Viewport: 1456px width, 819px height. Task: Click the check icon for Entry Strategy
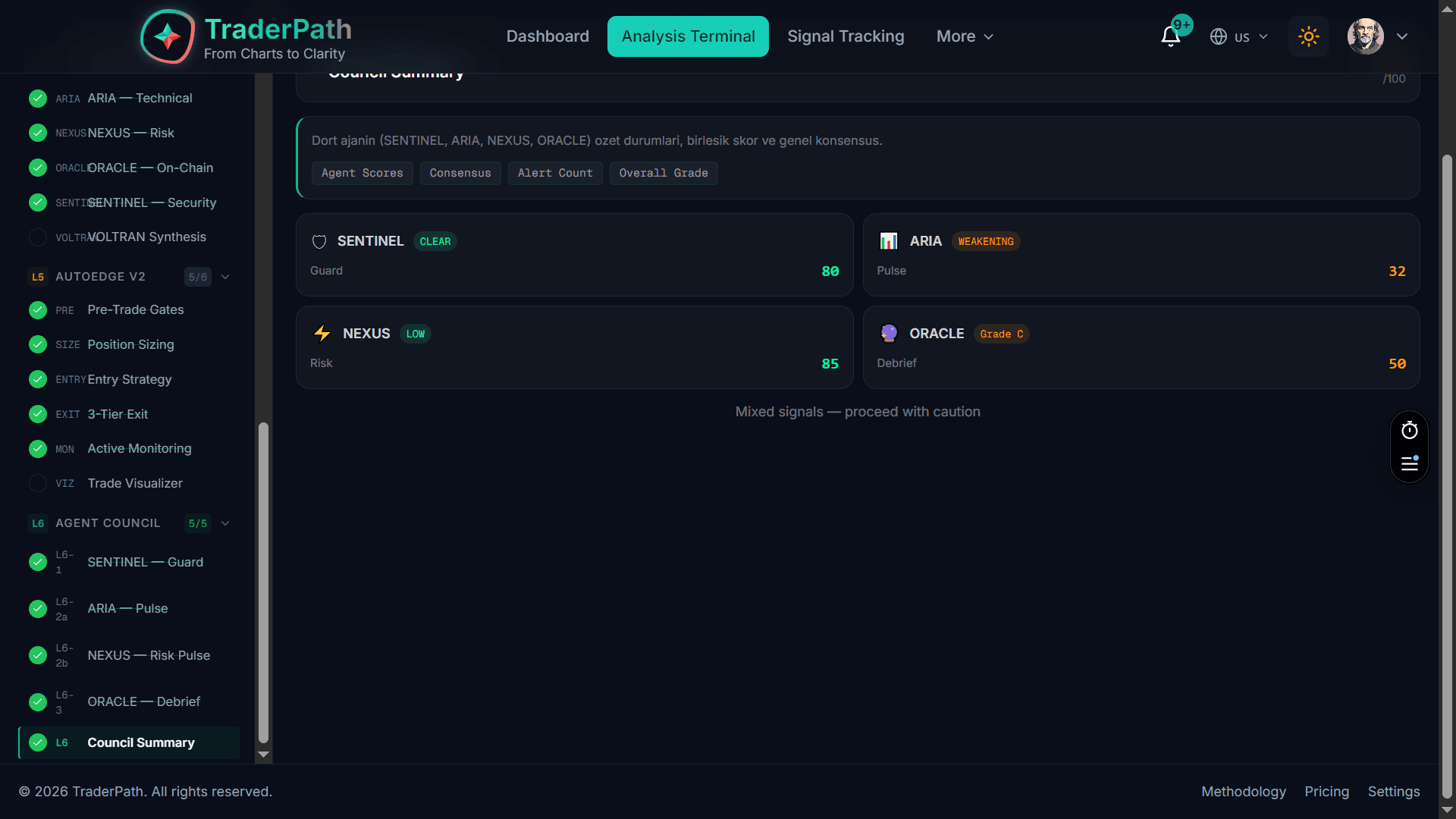coord(38,380)
